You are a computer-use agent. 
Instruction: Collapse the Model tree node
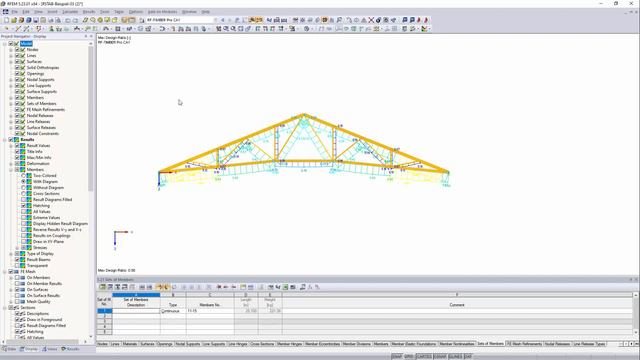pos(5,44)
